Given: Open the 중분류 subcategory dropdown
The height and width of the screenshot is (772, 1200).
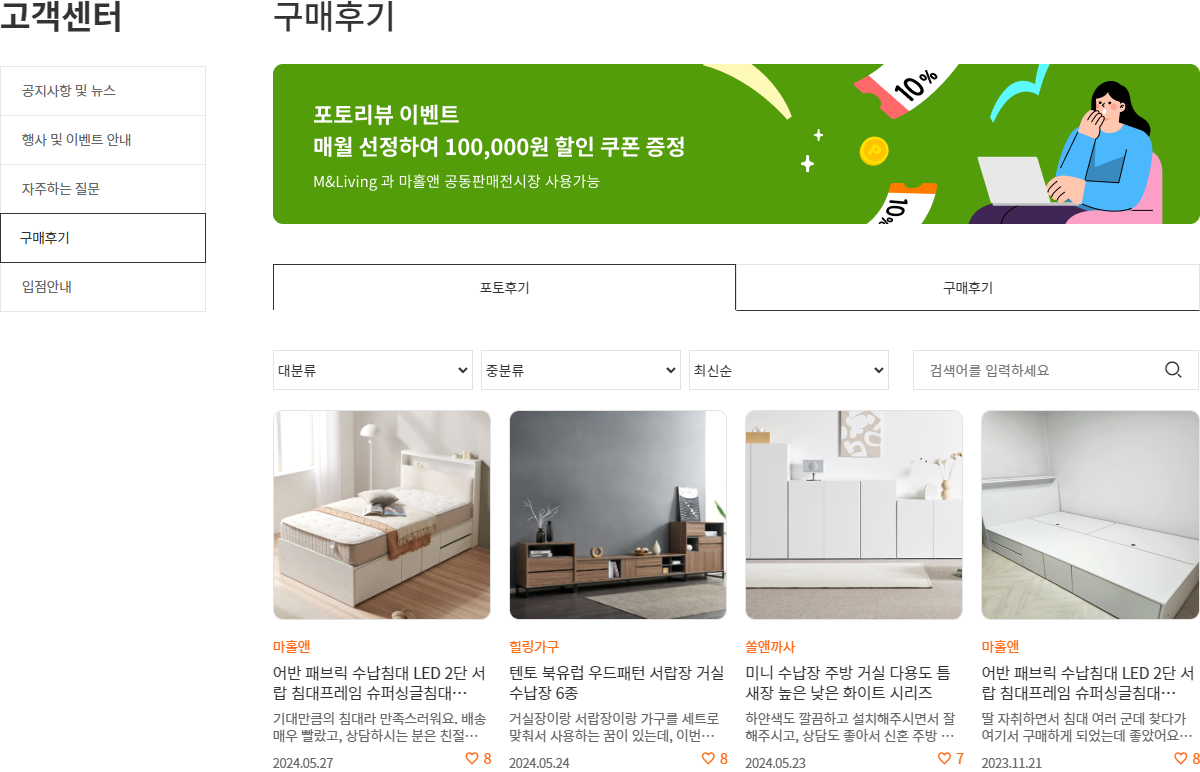Looking at the screenshot, I should (x=580, y=370).
